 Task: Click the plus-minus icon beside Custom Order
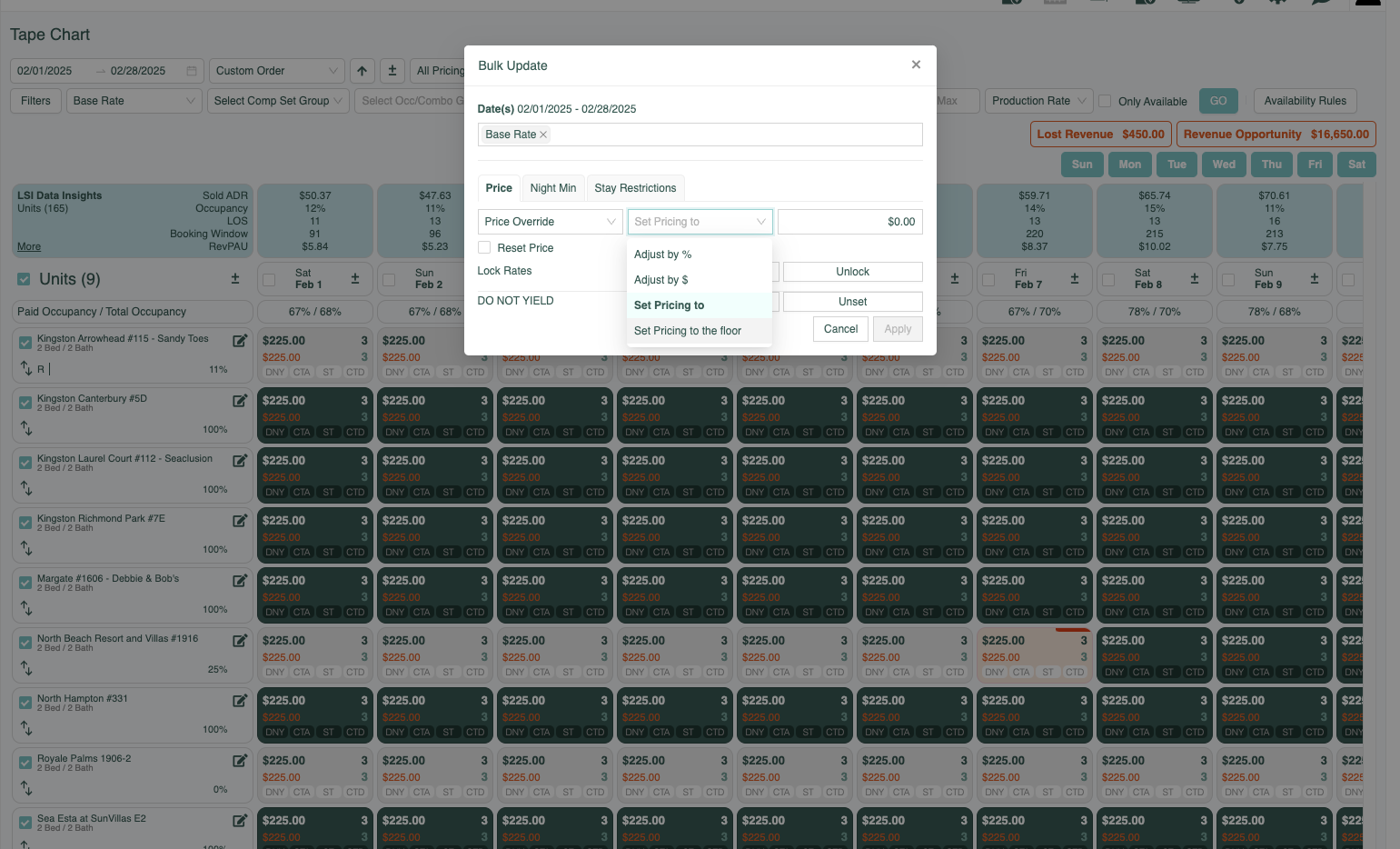coord(392,71)
